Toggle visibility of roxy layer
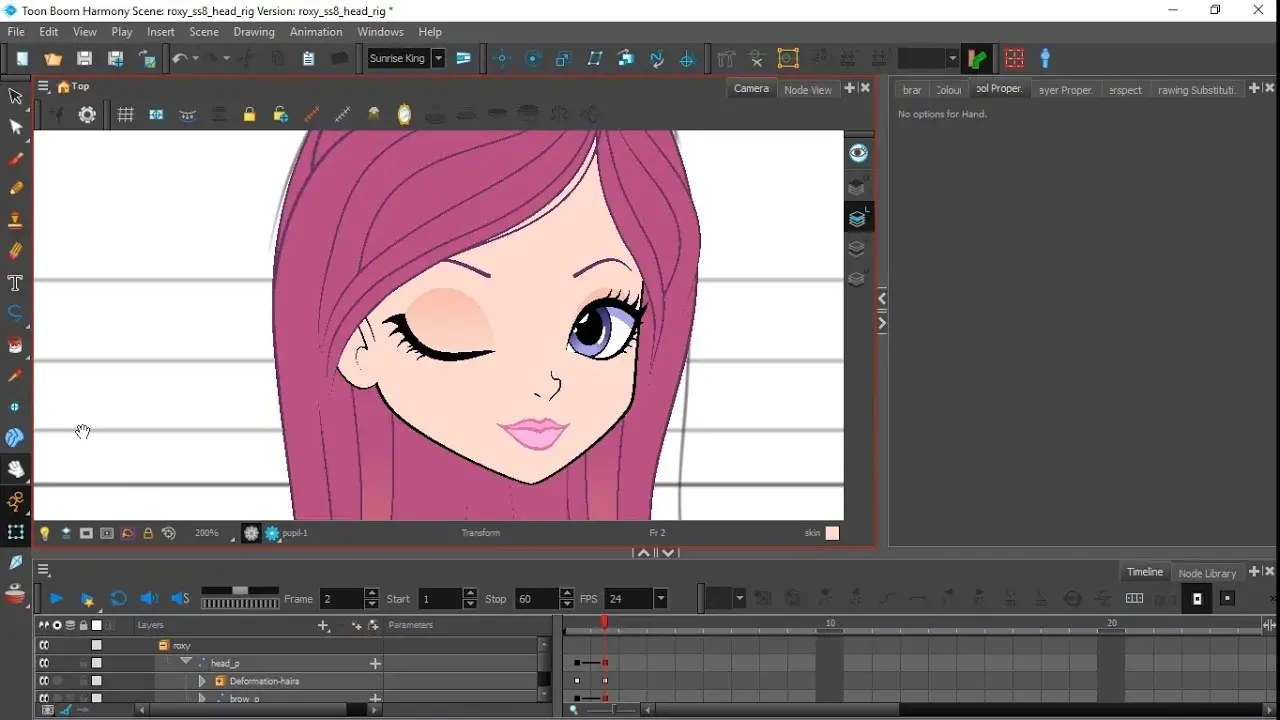Screen dimensions: 1280x720 coord(44,645)
